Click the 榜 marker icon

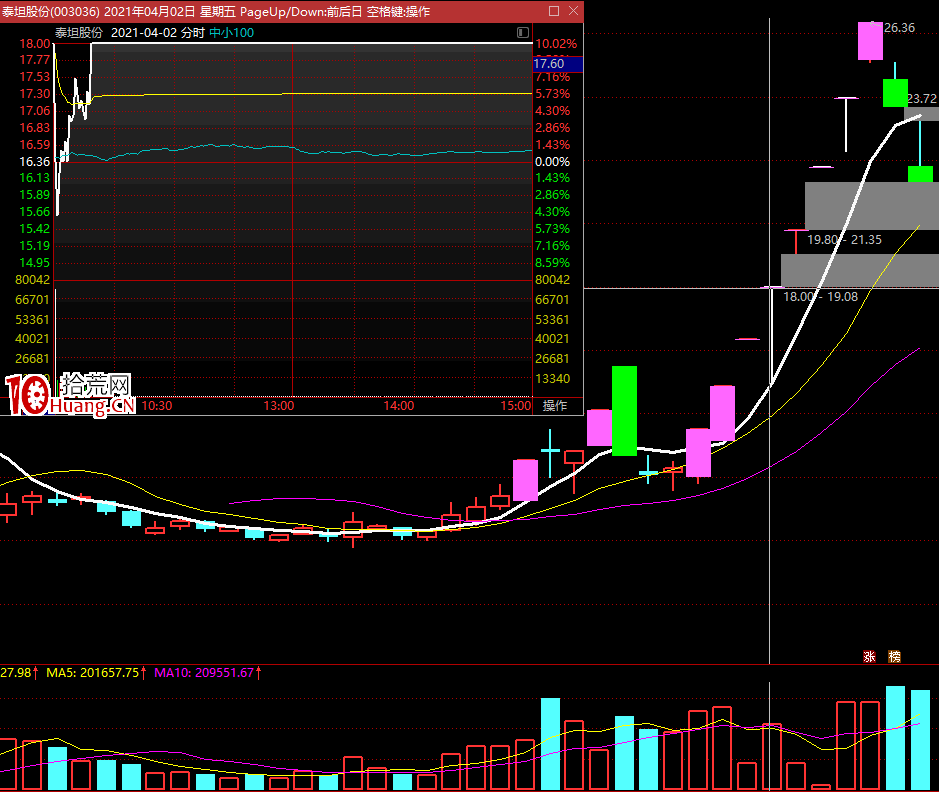(x=894, y=657)
